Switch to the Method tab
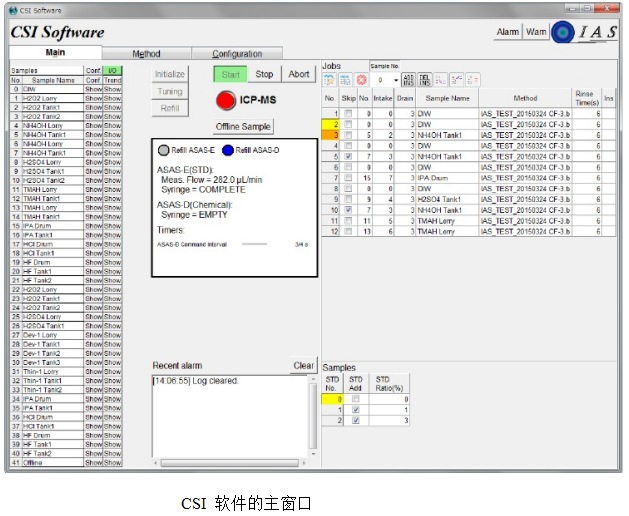 tap(146, 54)
